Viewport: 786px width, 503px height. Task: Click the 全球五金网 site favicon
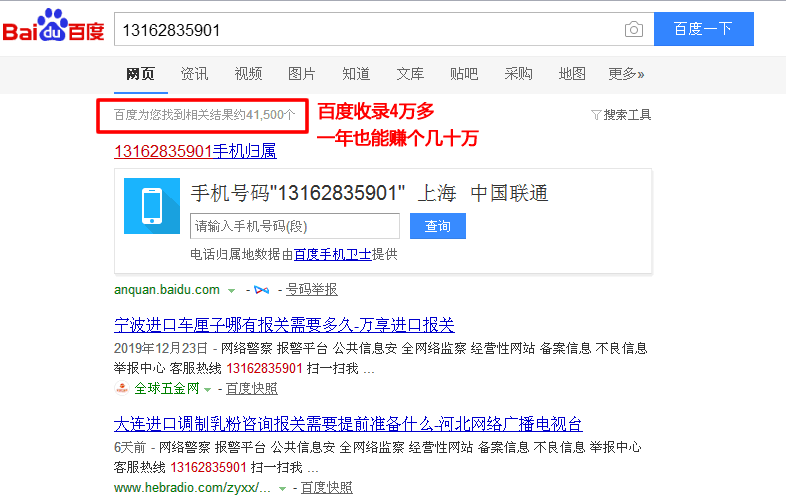coord(122,389)
